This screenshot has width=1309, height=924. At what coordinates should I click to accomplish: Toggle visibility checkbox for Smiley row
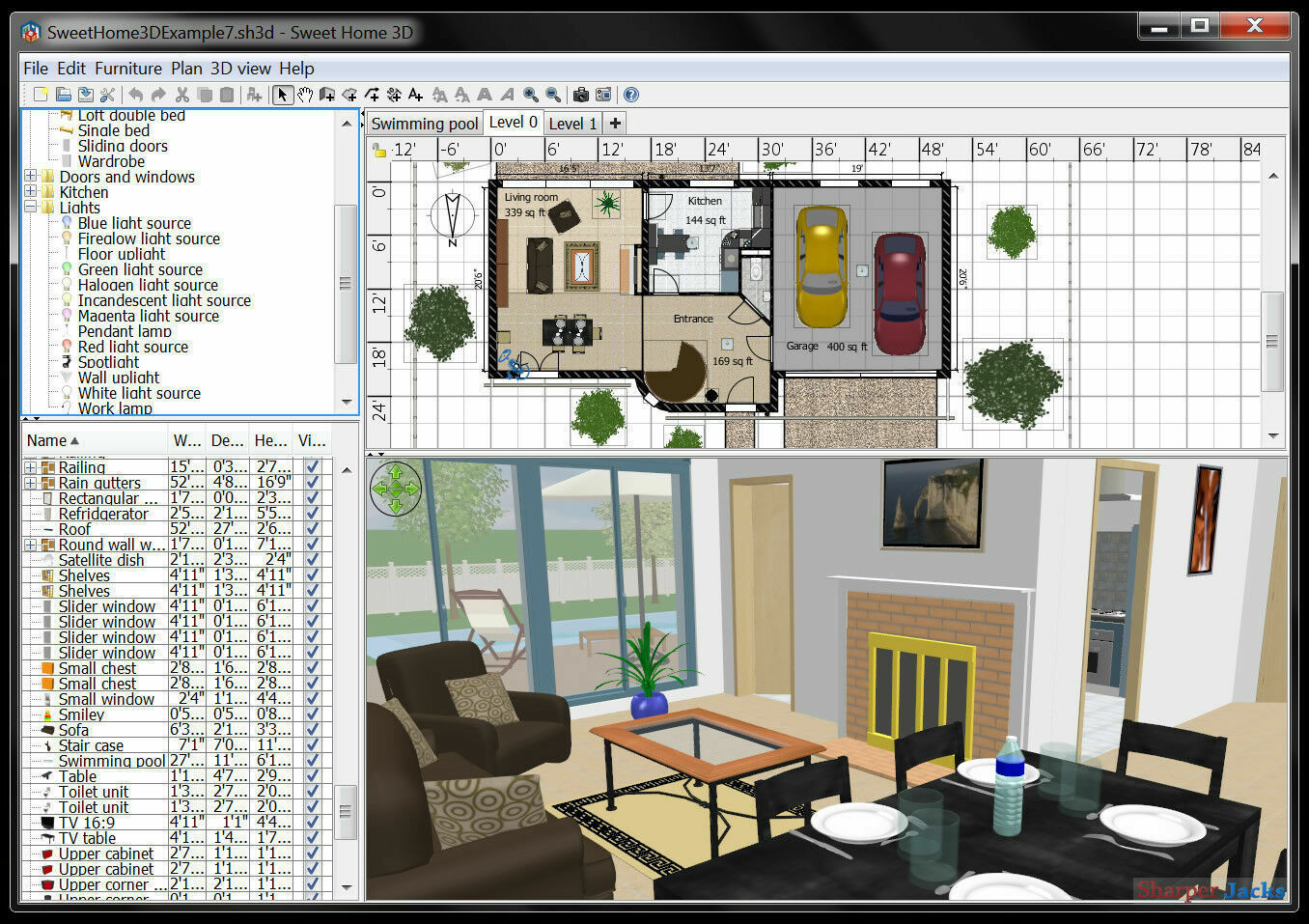coord(313,714)
